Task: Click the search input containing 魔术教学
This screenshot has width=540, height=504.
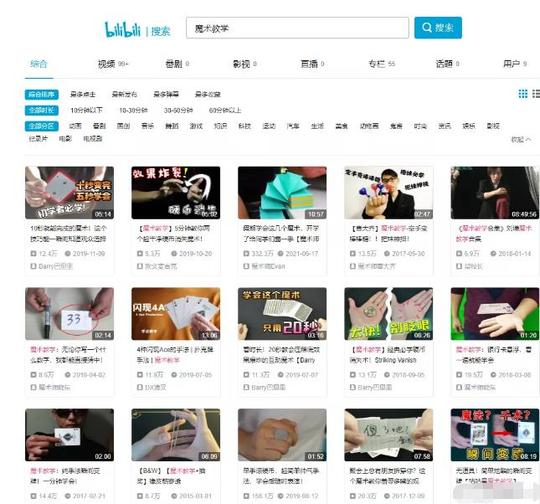Action: click(x=297, y=28)
